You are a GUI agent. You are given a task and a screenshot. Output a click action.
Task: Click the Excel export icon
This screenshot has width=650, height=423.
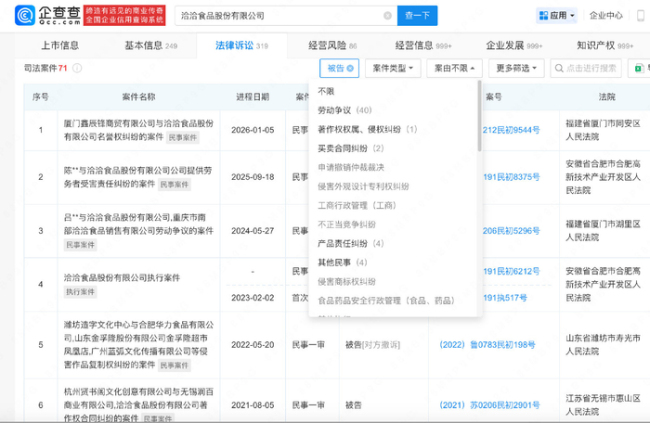tap(639, 68)
